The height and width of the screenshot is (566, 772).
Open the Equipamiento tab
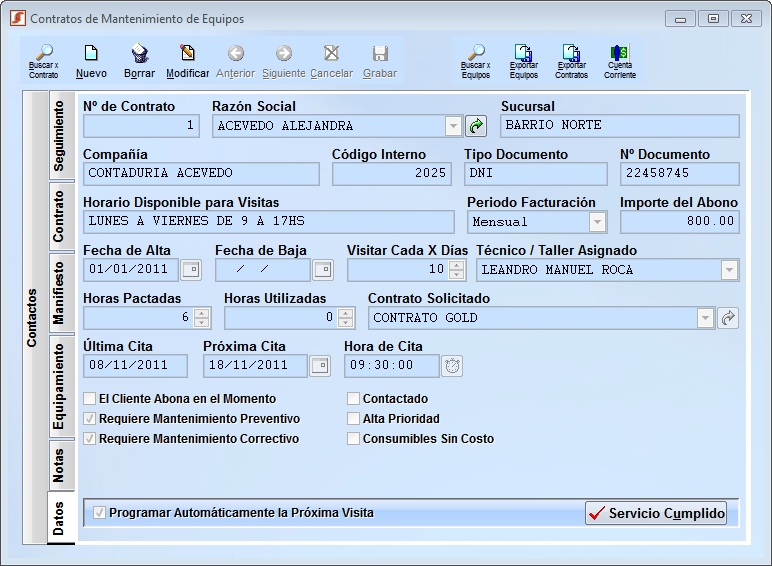[61, 386]
